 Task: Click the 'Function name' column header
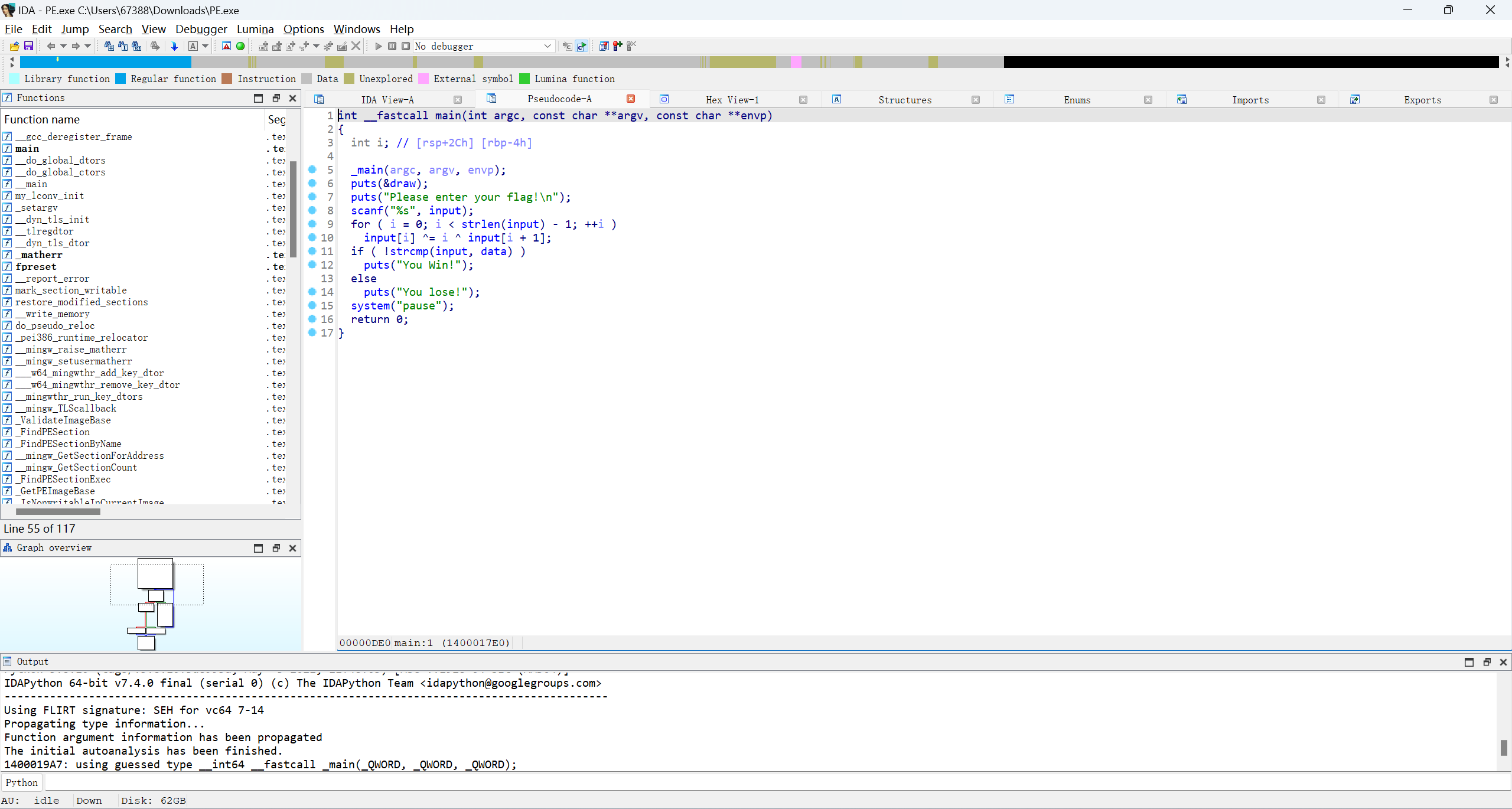[133, 119]
